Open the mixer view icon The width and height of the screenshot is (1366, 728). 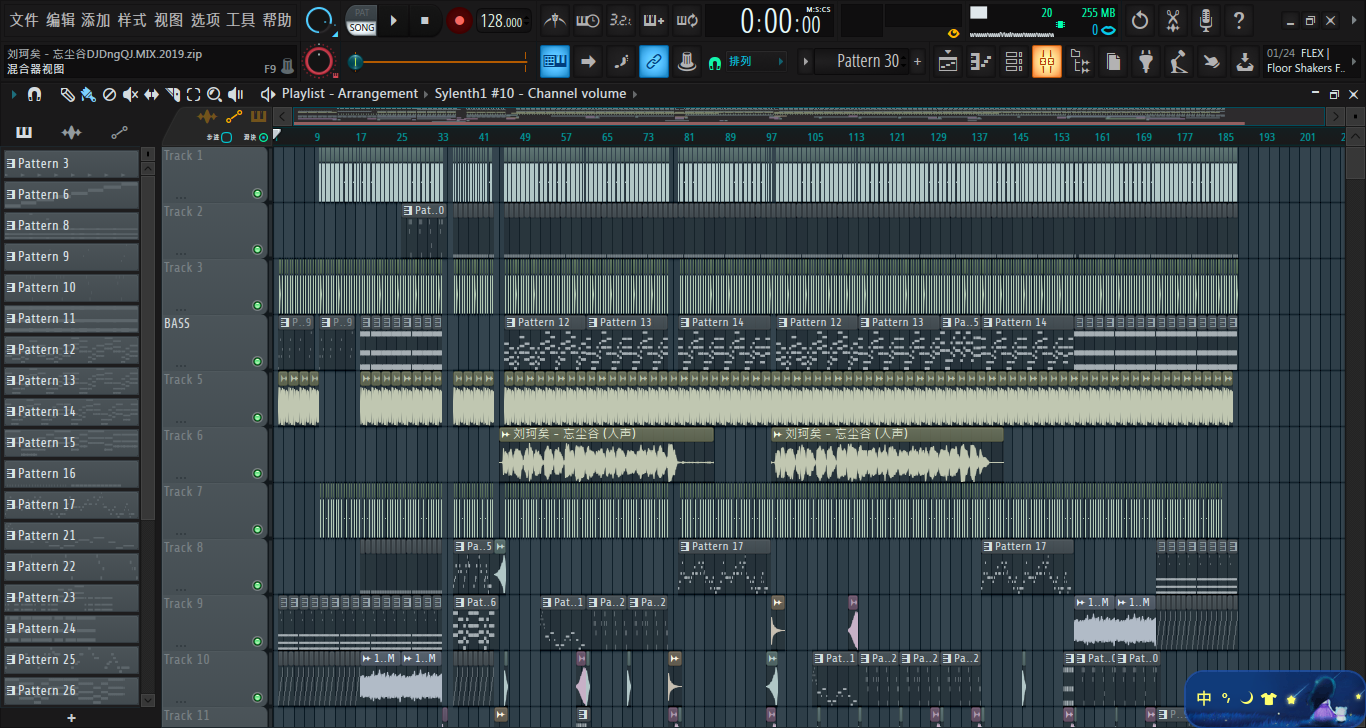coord(1046,62)
